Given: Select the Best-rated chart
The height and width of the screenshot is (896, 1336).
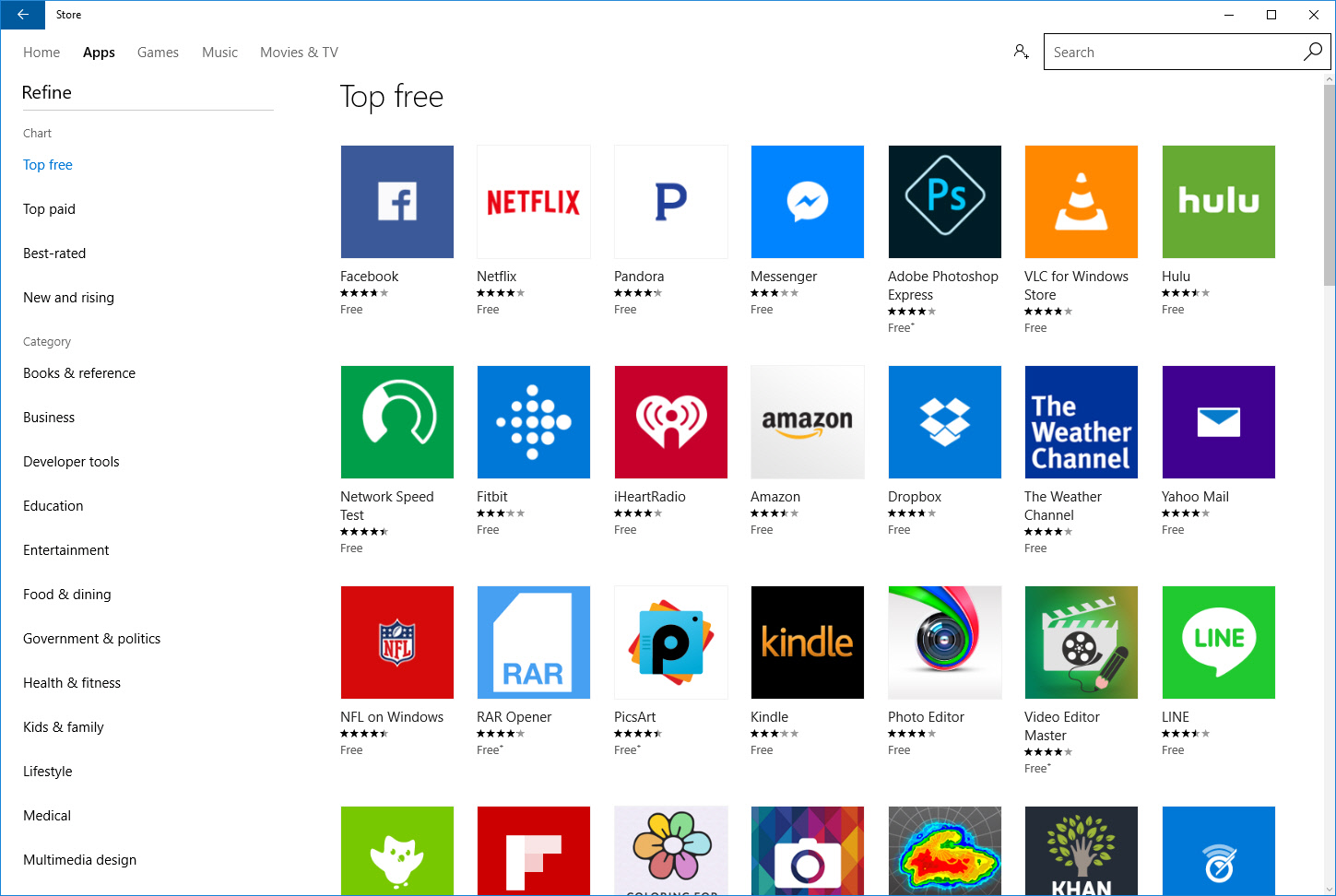Looking at the screenshot, I should pos(54,253).
